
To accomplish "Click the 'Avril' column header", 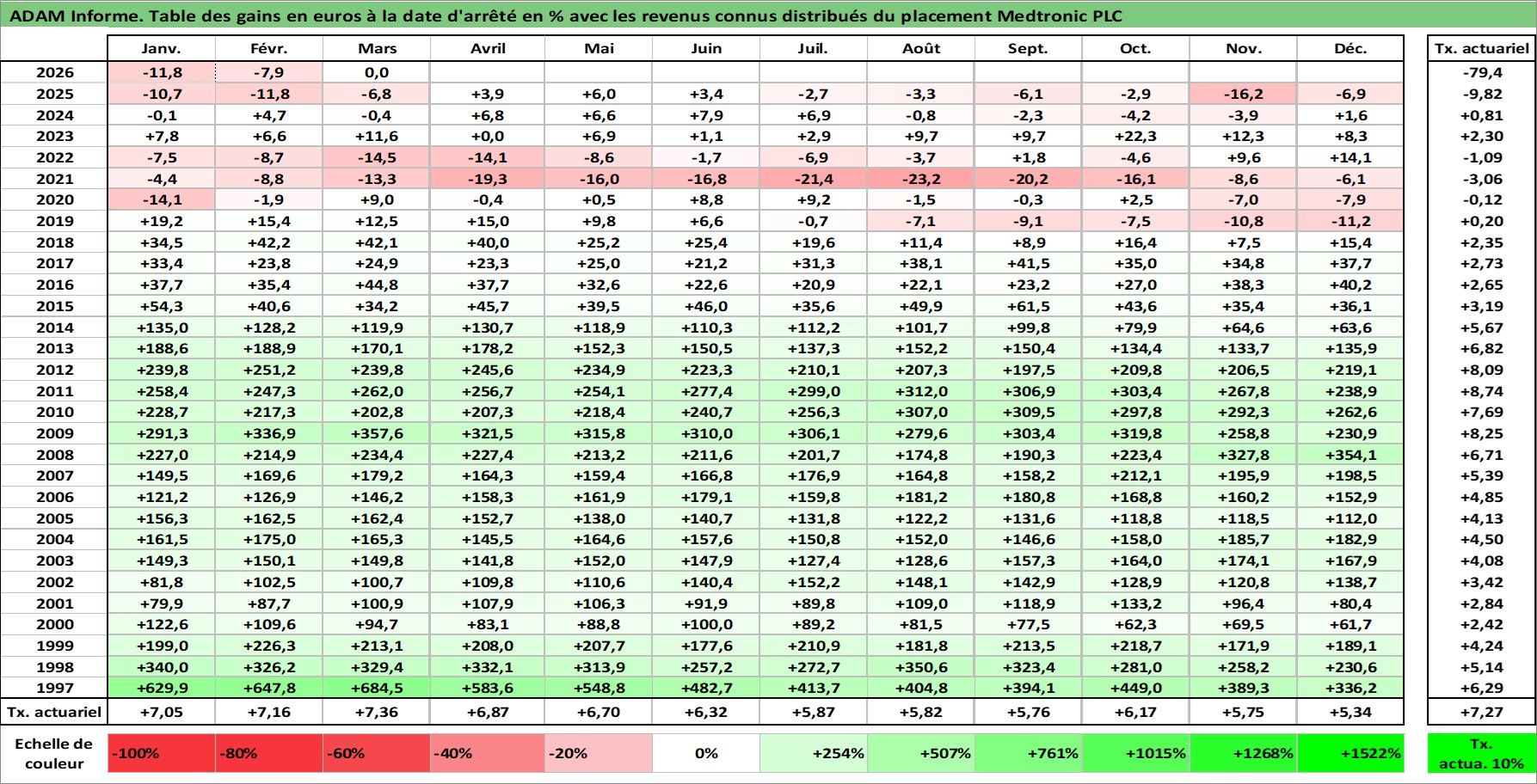I will click(488, 49).
